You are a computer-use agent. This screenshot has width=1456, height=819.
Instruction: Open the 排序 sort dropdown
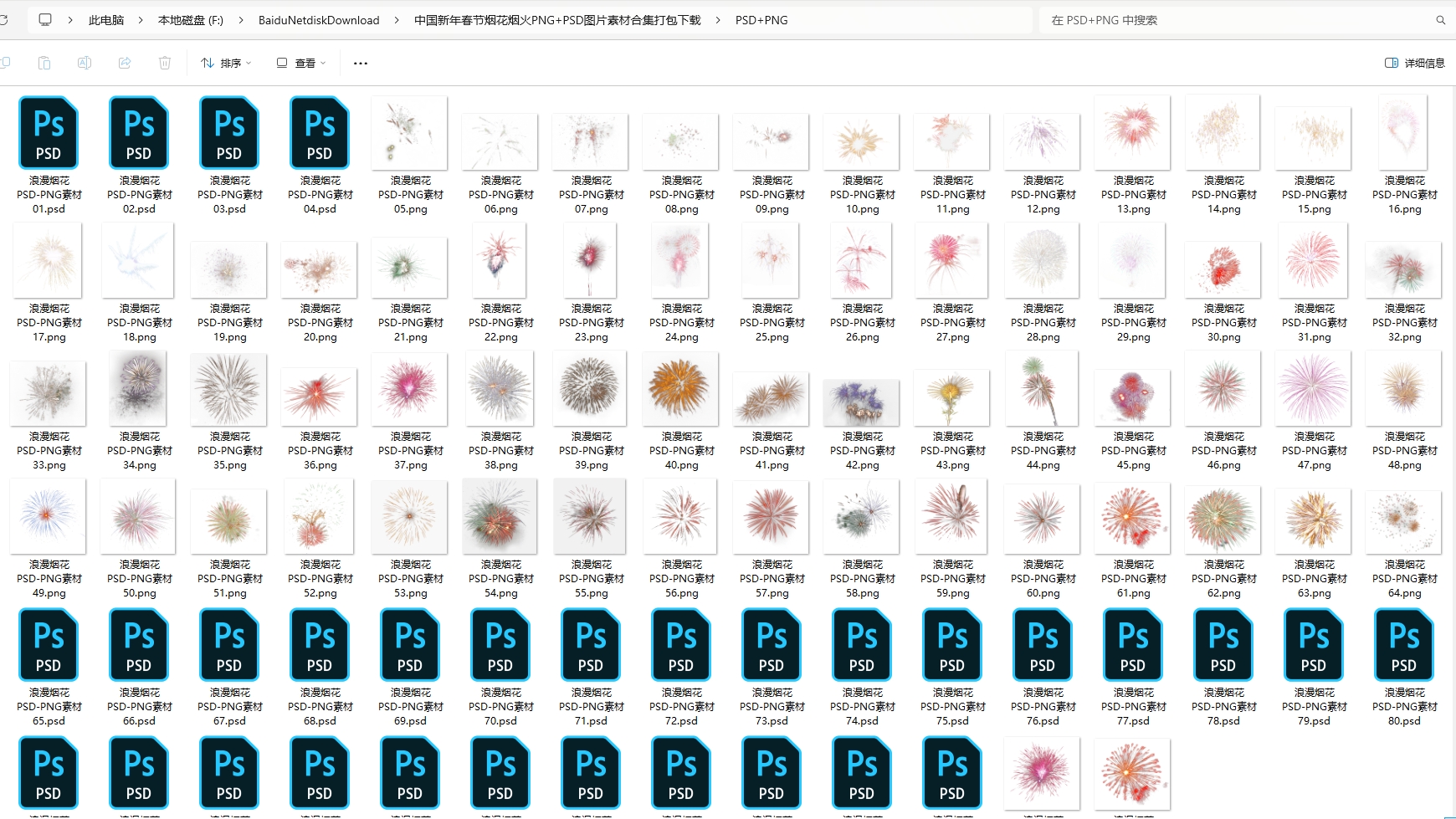(x=226, y=63)
